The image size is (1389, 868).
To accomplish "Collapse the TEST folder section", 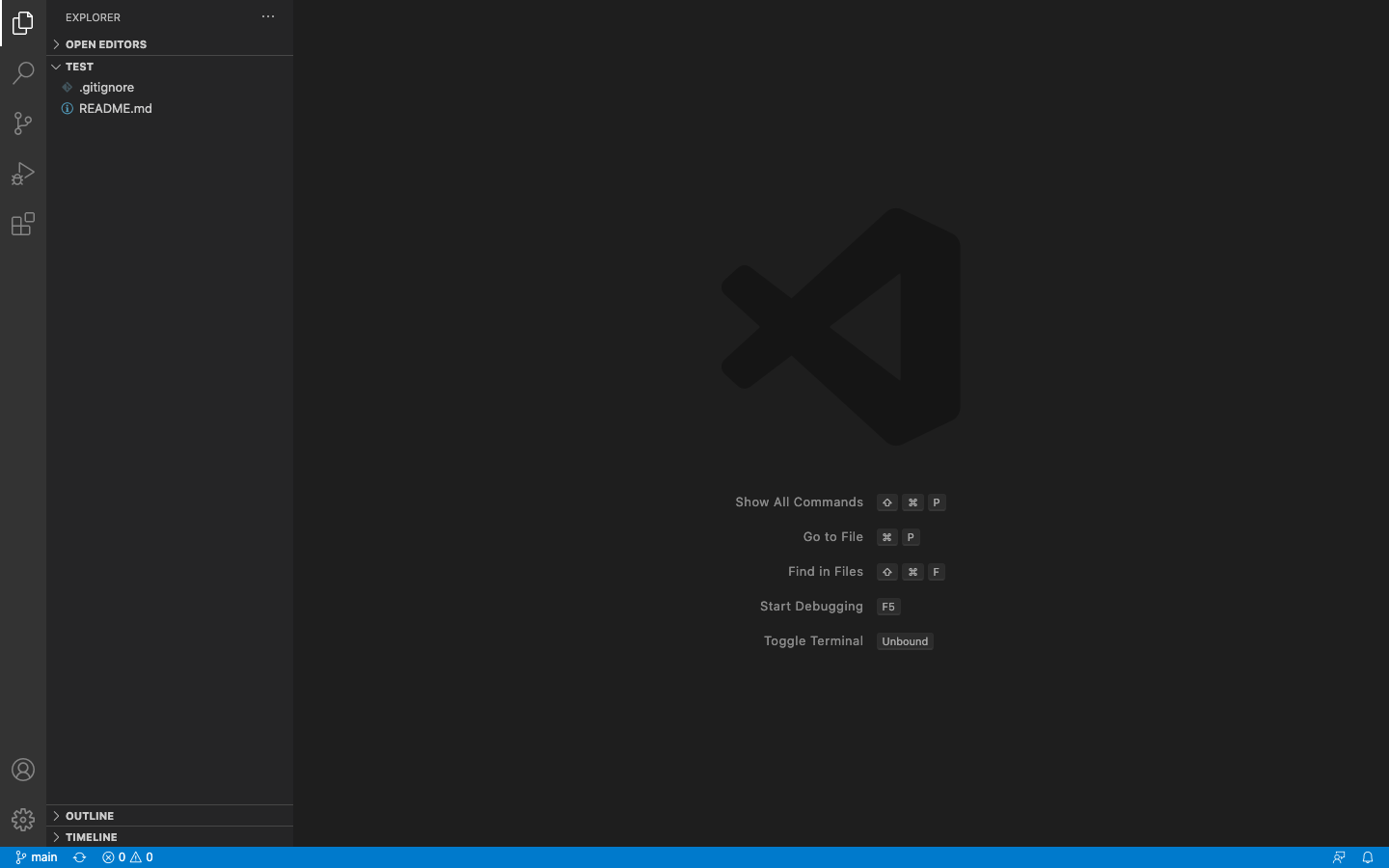I will click(x=79, y=67).
